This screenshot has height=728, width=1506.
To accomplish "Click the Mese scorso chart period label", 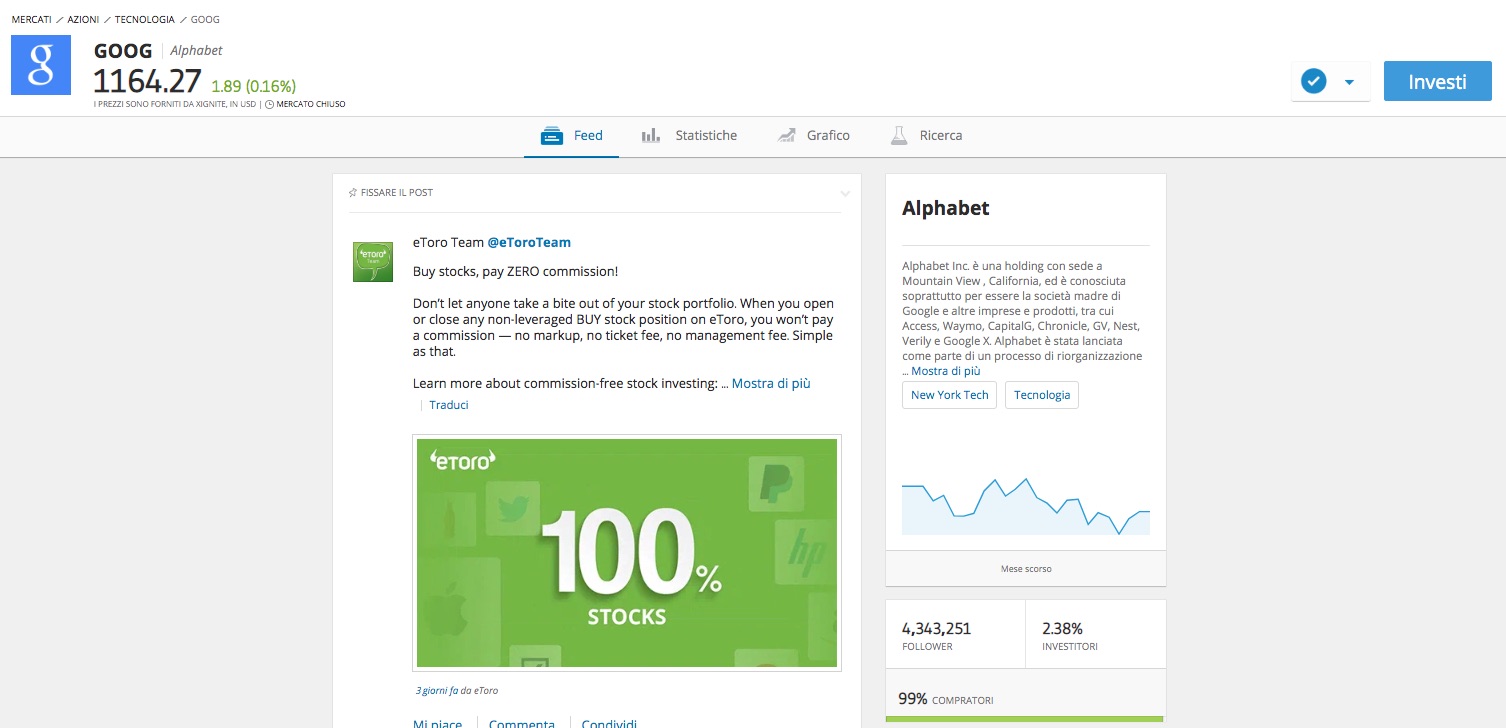I will [x=1026, y=569].
